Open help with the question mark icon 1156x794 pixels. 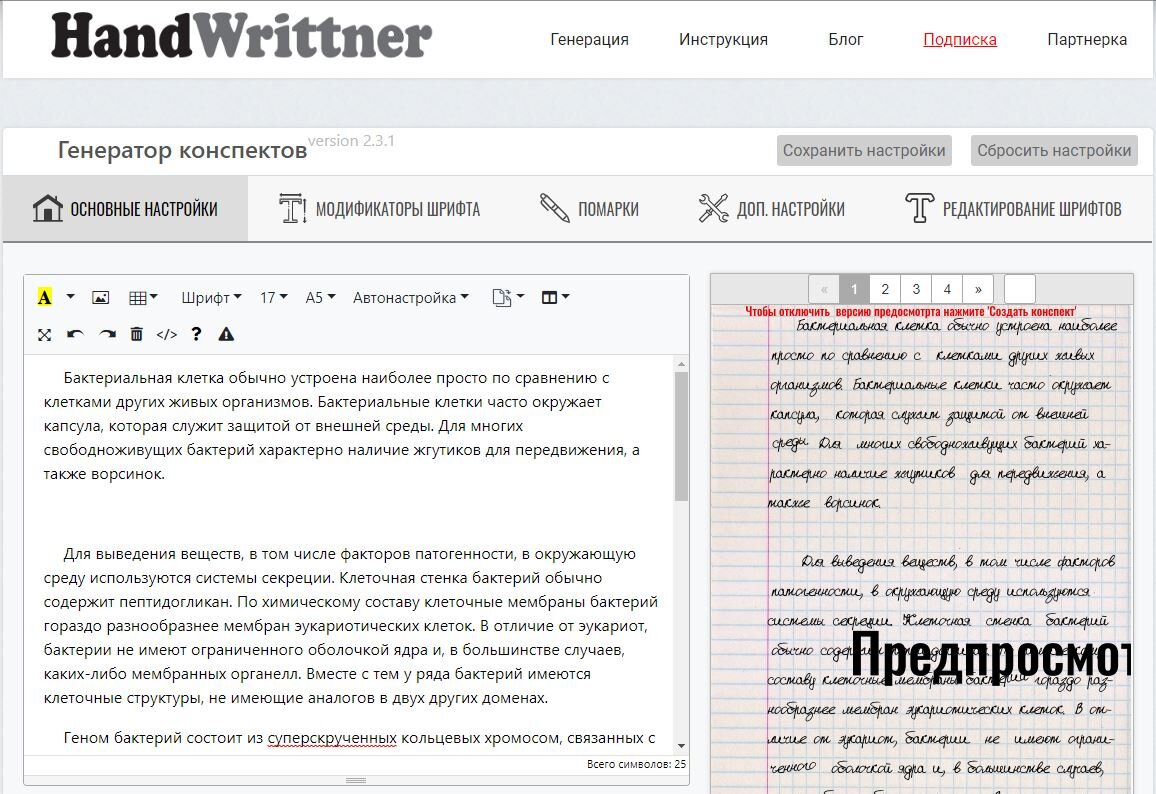pyautogui.click(x=196, y=334)
